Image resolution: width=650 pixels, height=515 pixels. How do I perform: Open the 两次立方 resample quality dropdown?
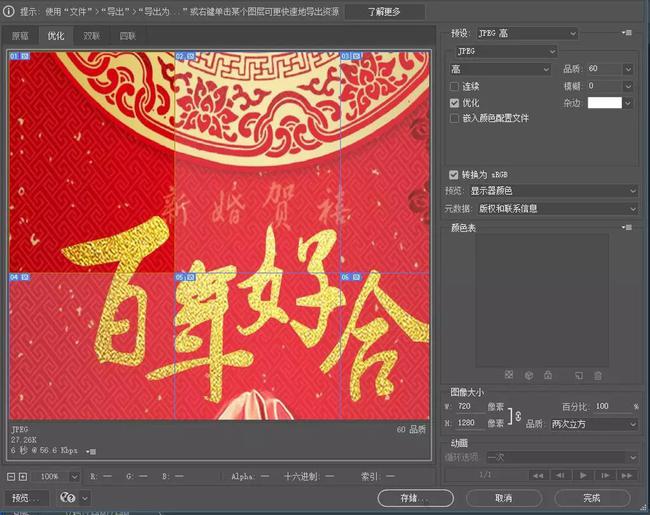pyautogui.click(x=593, y=424)
